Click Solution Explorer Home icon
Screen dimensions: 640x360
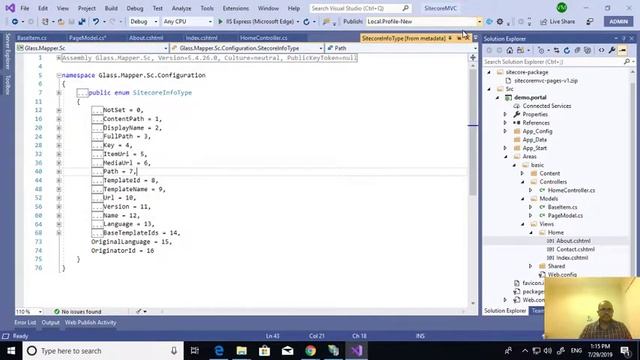click(510, 50)
